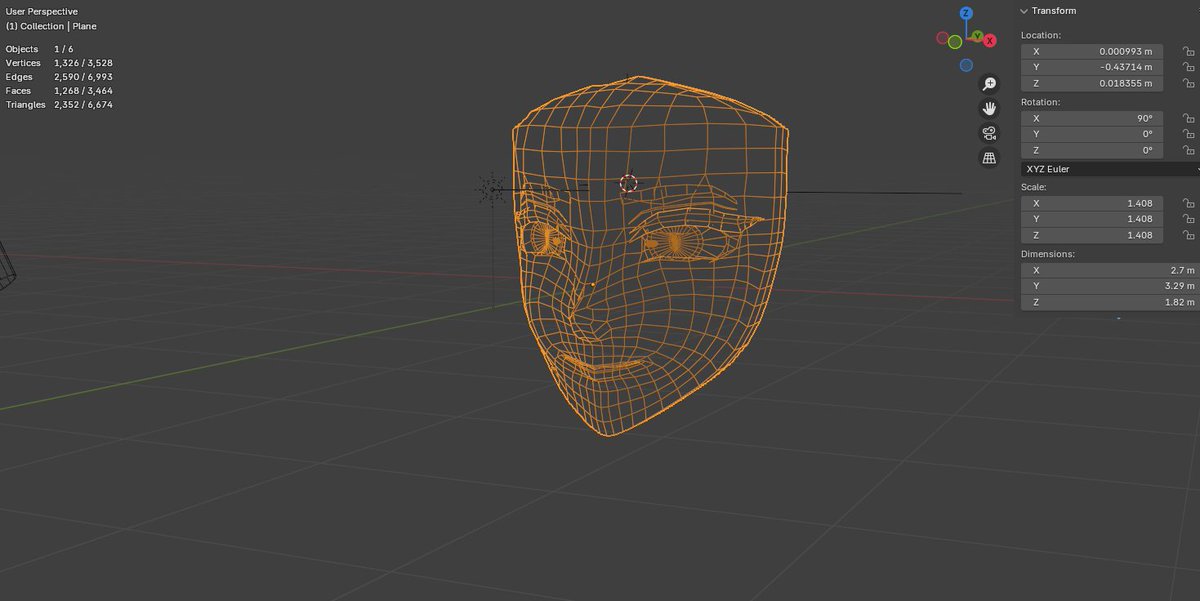Click the zoom magnifier viewport button

[989, 84]
